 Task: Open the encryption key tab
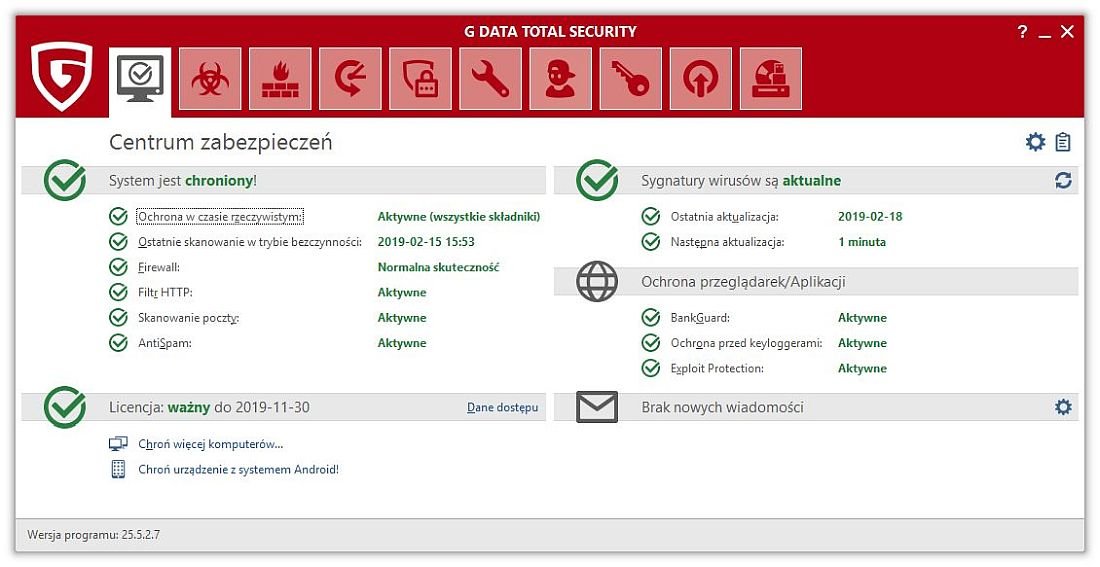[631, 79]
